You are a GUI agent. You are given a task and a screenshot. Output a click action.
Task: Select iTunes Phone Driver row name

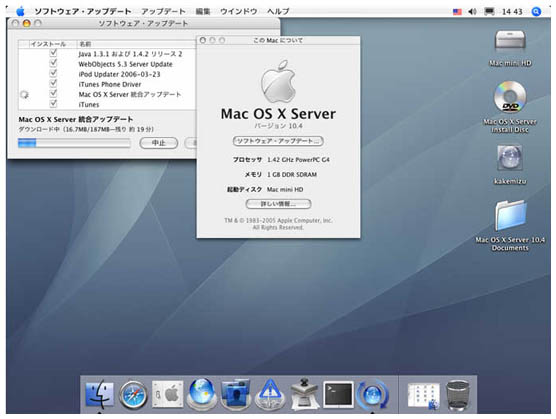[110, 84]
